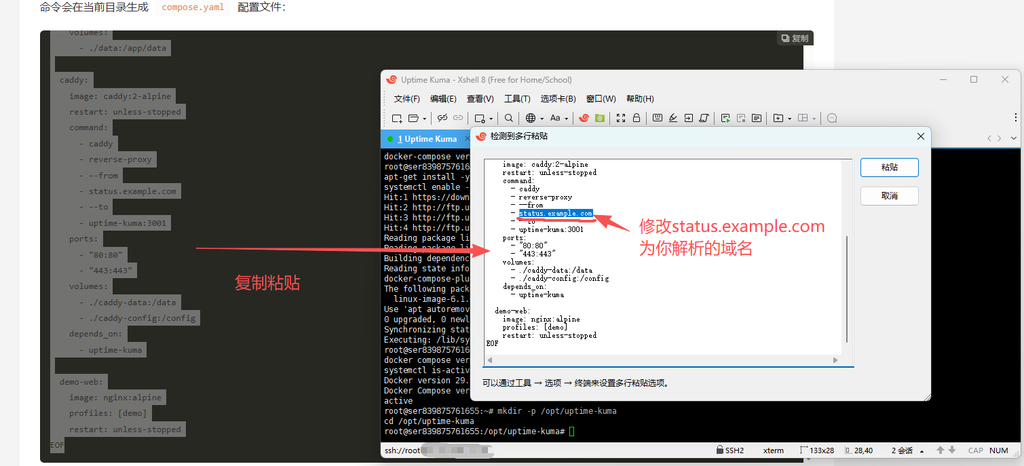Open the toolbar overflow three-dots menu
Screen dimensions: 1024x466
[1017, 118]
